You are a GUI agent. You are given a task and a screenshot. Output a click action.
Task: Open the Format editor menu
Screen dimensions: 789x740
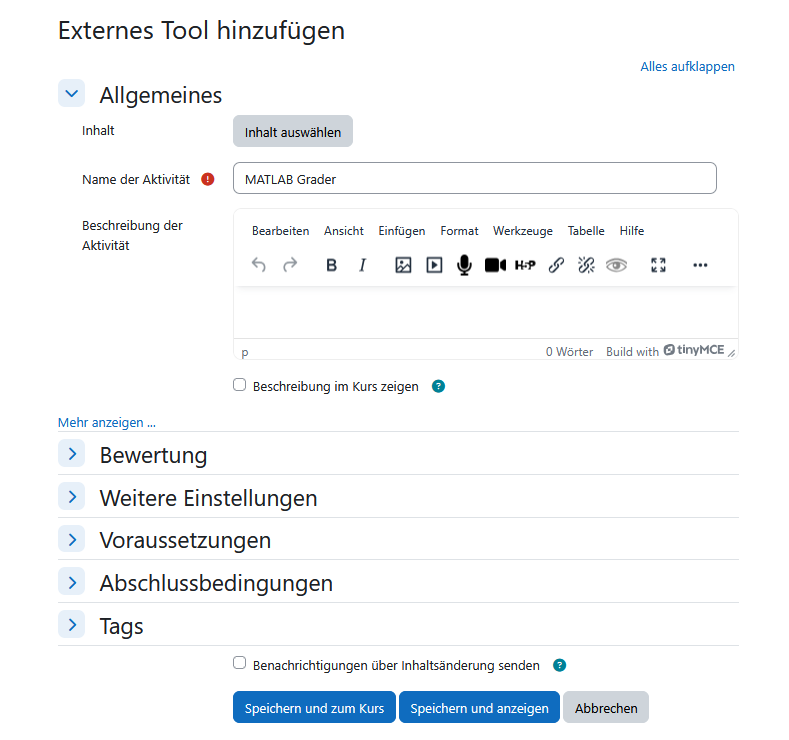pos(459,231)
